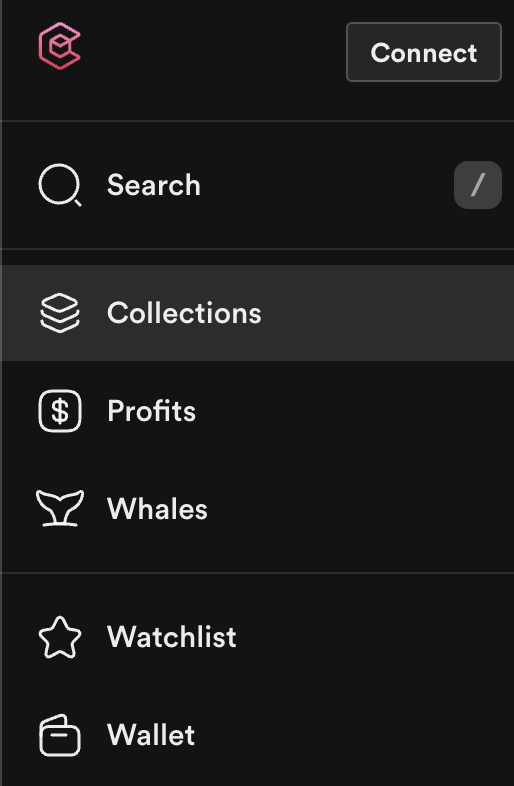
Task: Click the pink cube logo icon
Action: 60,46
